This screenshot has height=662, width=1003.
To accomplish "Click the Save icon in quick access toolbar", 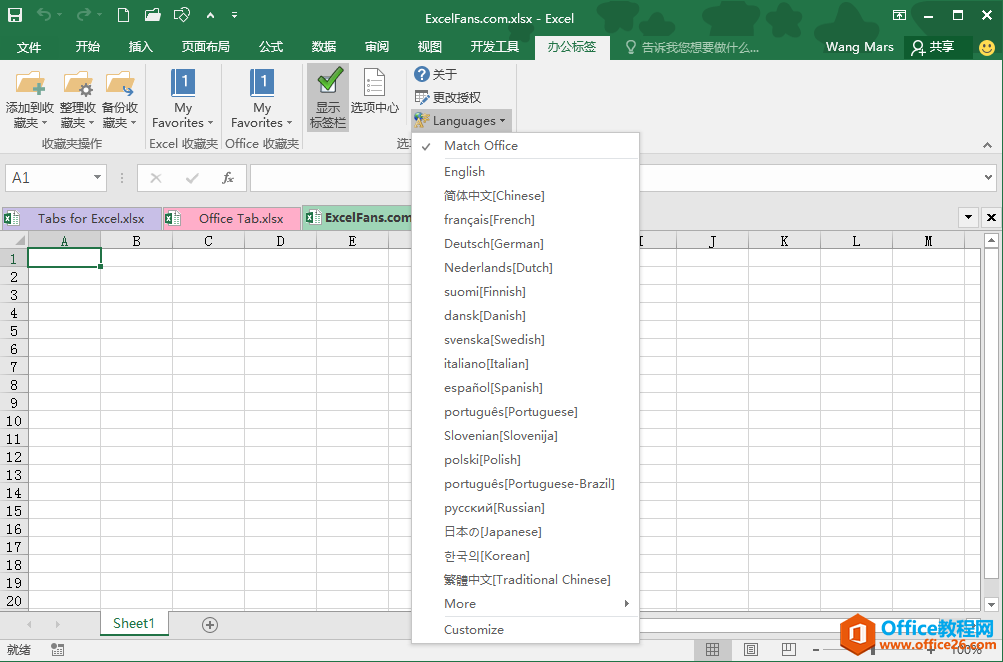I will pyautogui.click(x=14, y=15).
